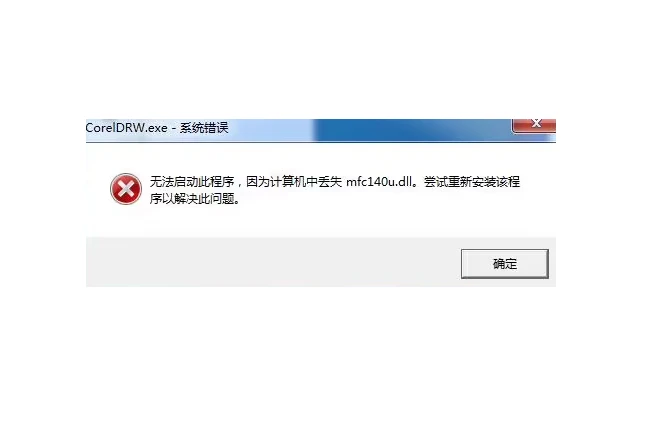Click the light blue title bar area after the title
Viewport: 648px width, 441px height.
coord(271,130)
